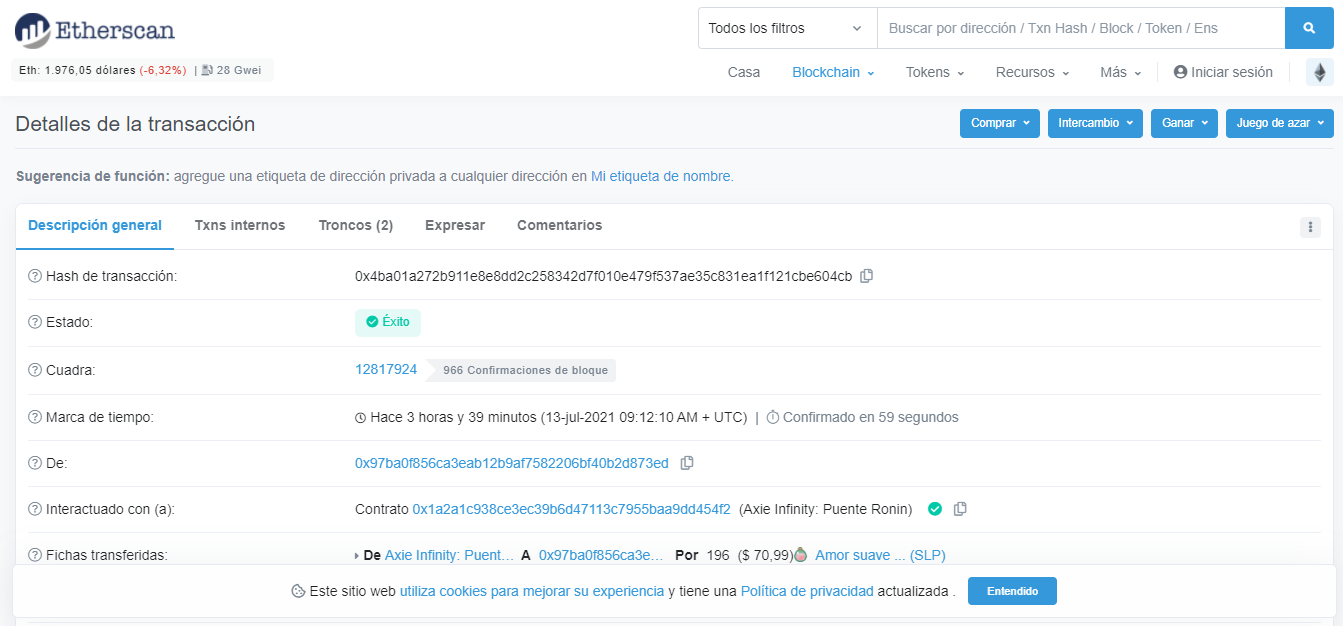Open the Comprar dropdown button

(x=1000, y=123)
